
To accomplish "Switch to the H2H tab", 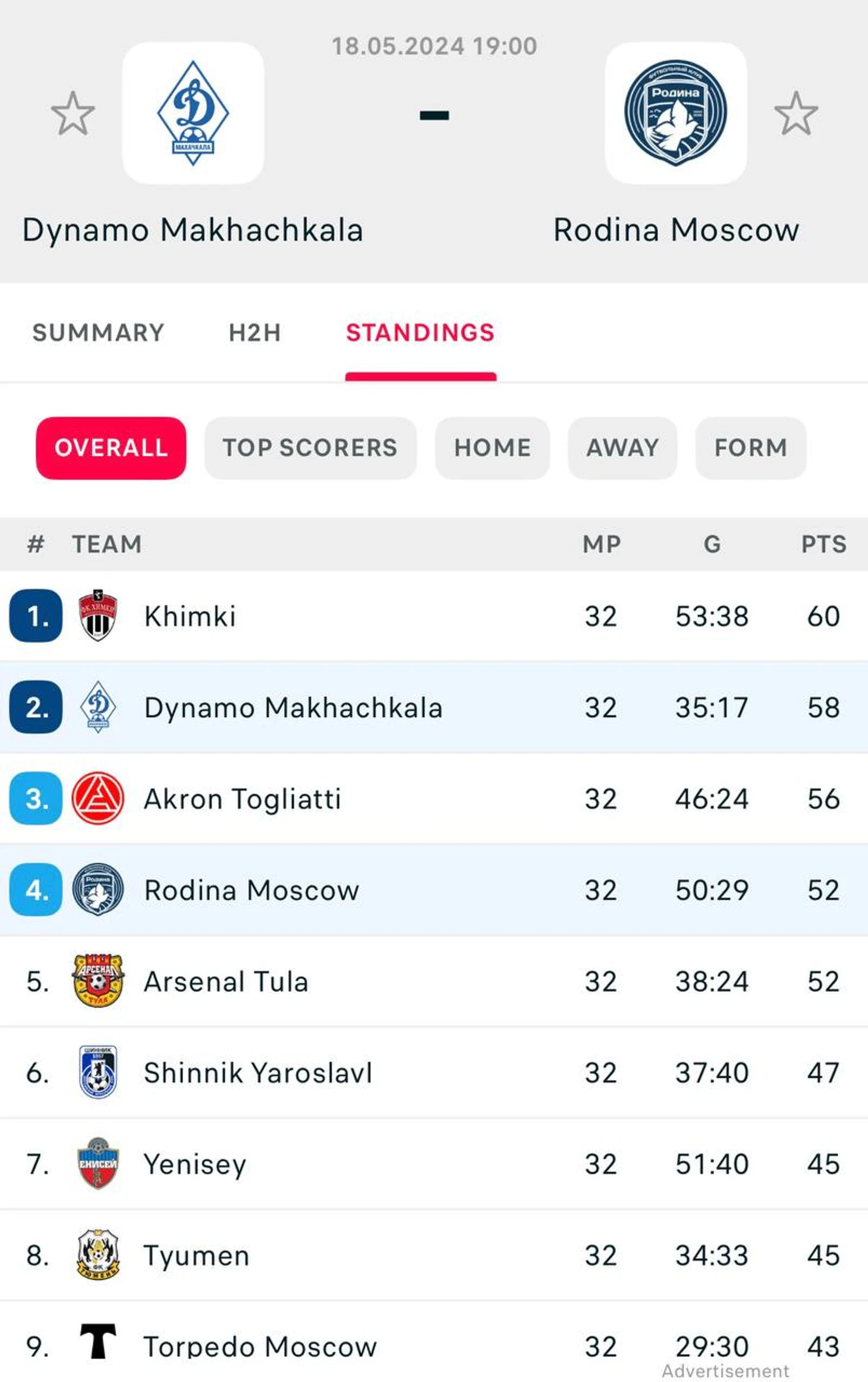I will click(254, 332).
